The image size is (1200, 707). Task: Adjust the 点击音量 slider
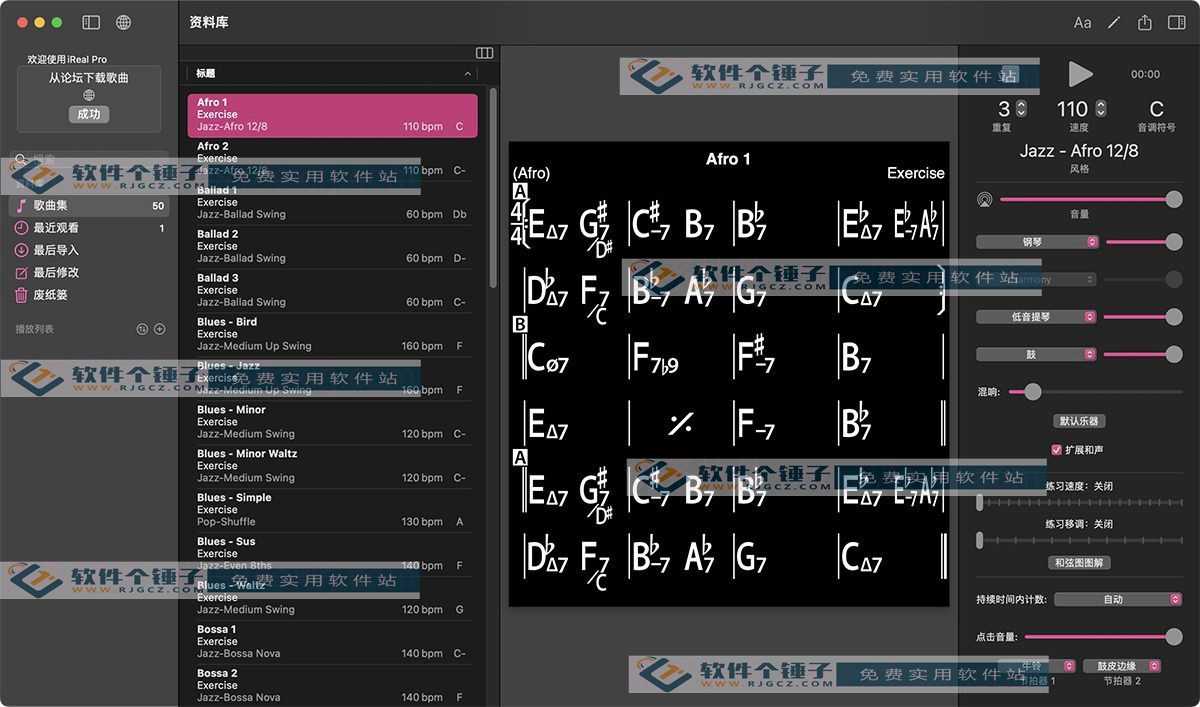pos(1104,637)
